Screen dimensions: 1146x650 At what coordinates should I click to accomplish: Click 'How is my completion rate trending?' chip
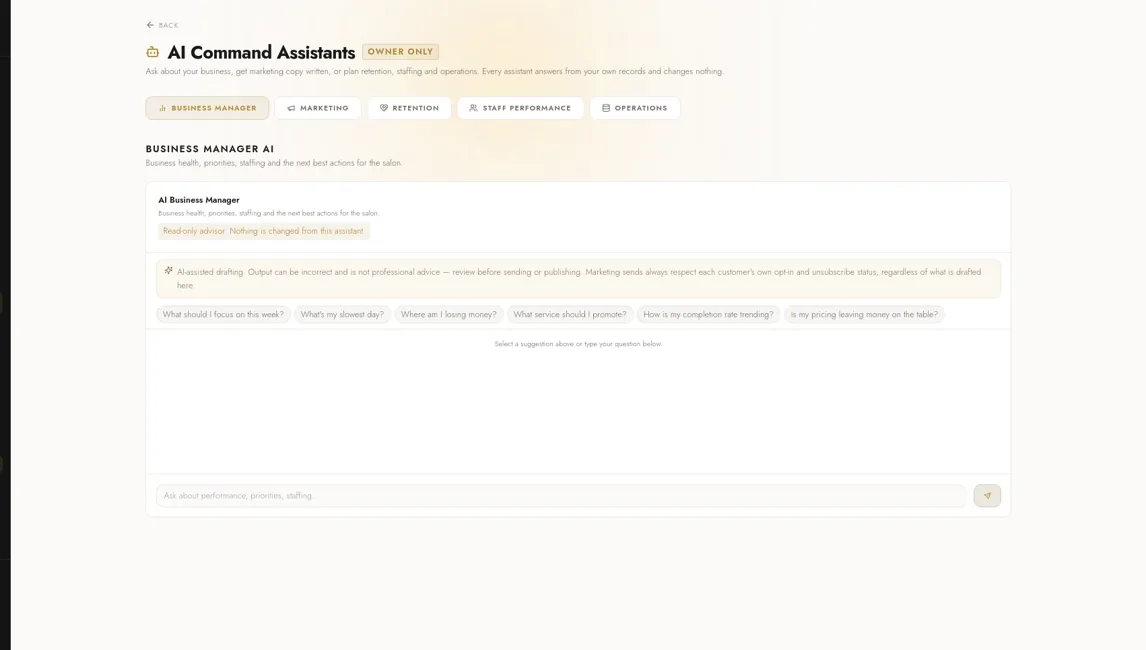tap(708, 314)
